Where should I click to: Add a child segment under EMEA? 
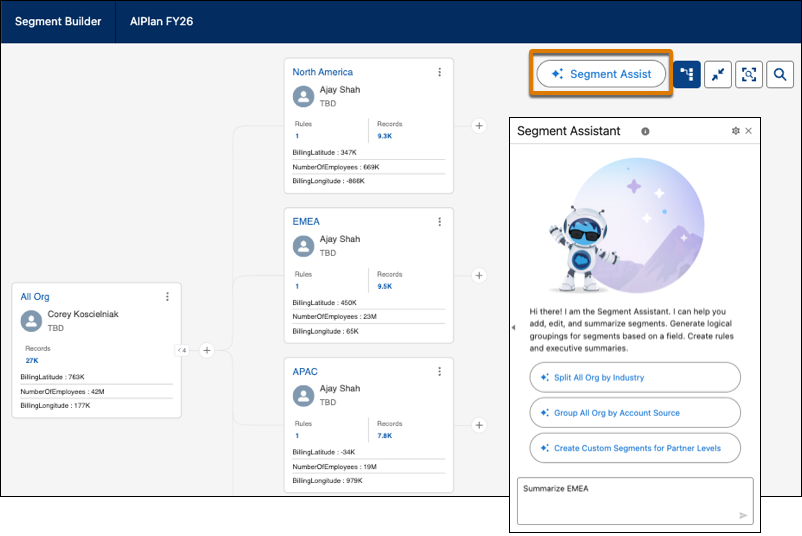point(479,276)
